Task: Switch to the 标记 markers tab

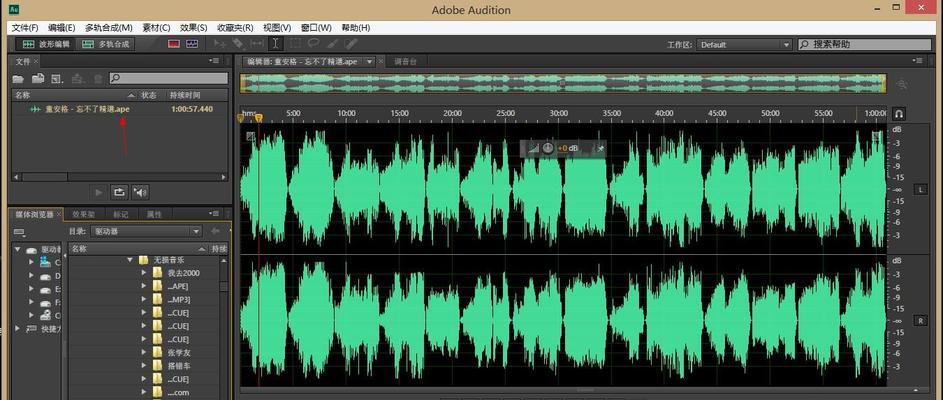Action: click(121, 214)
